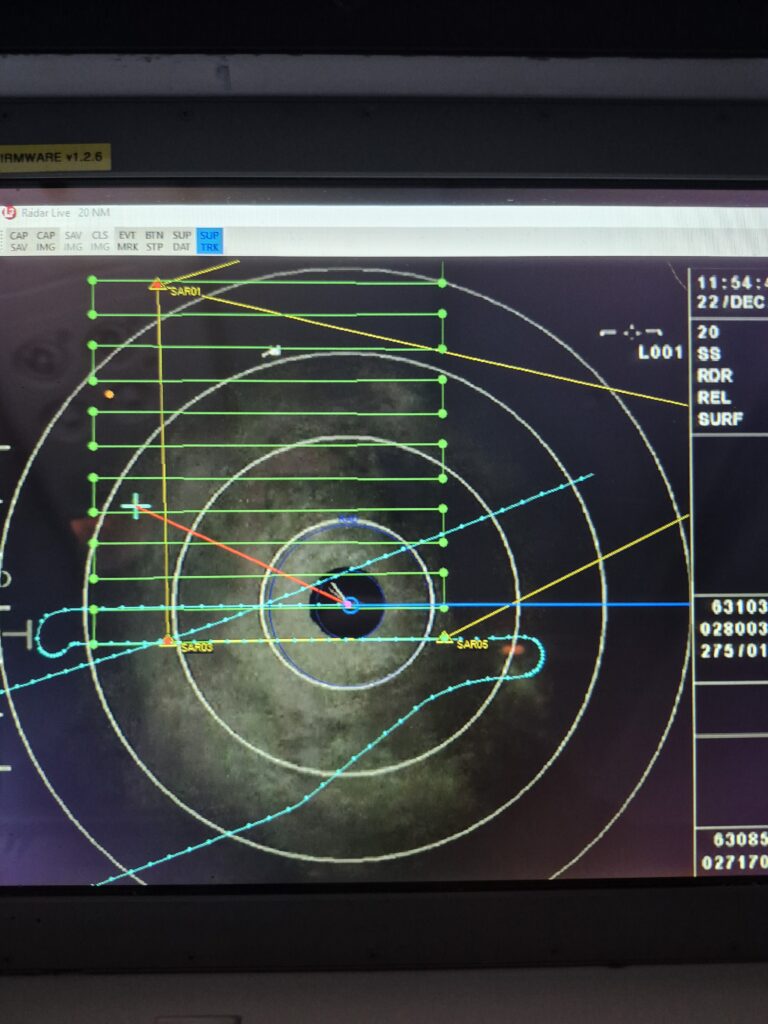Viewport: 768px width, 1024px height.
Task: Select the RDR label in side panel
Action: tap(714, 375)
